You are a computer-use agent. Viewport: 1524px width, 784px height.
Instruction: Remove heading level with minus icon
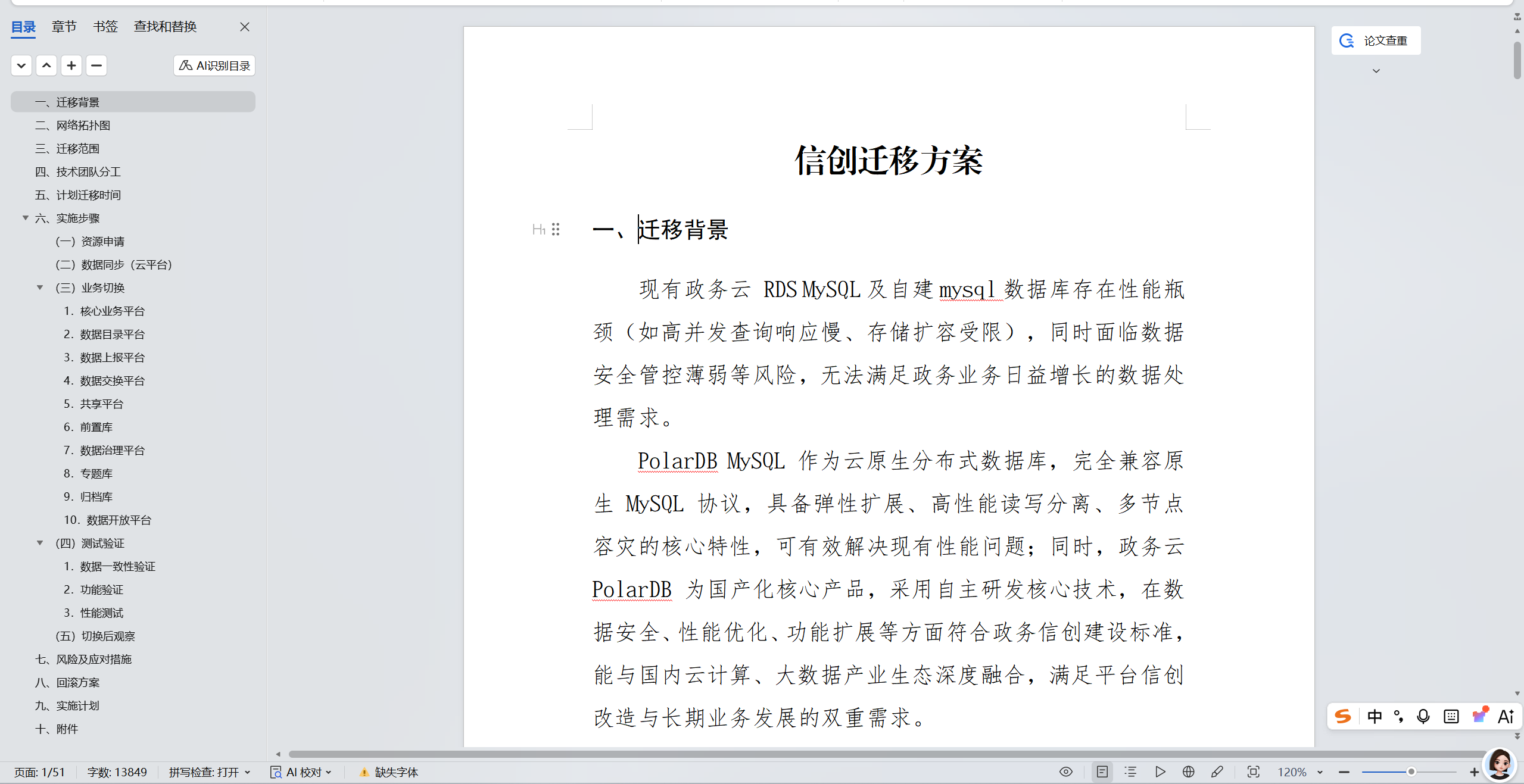tap(96, 65)
